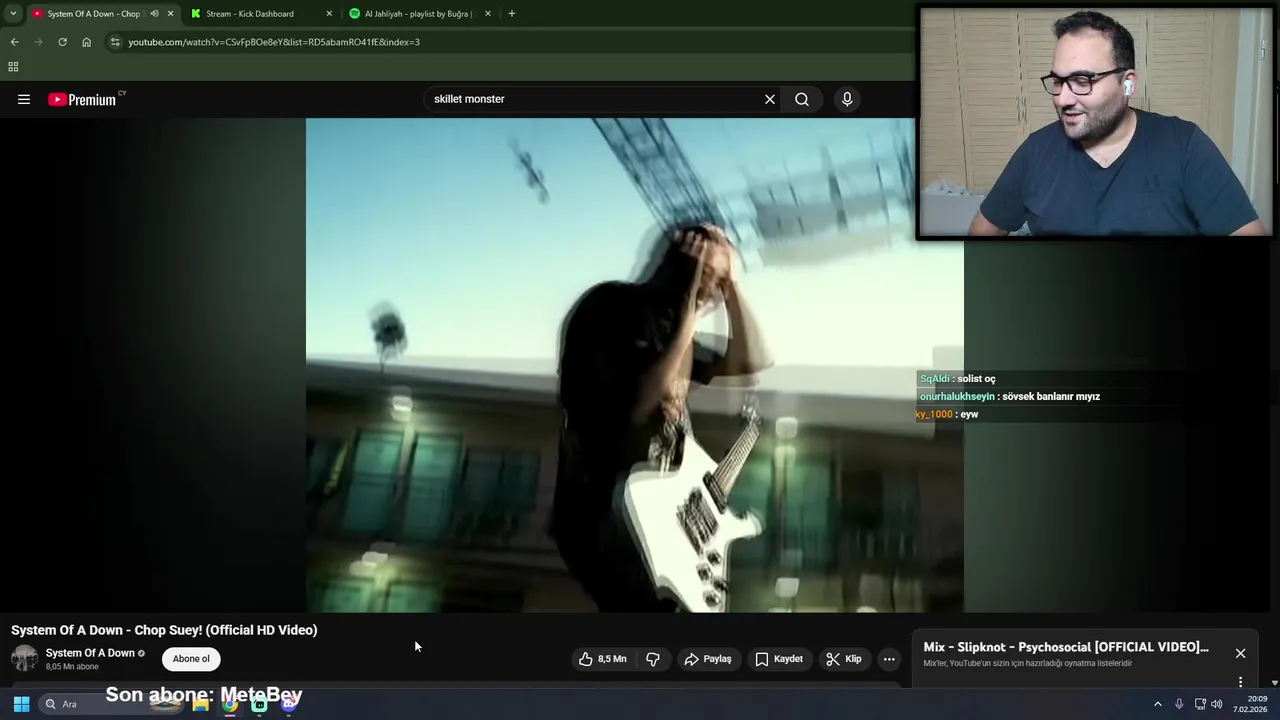Screen dimensions: 1280x720
Task: Open volume control in system tray
Action: click(x=1217, y=704)
